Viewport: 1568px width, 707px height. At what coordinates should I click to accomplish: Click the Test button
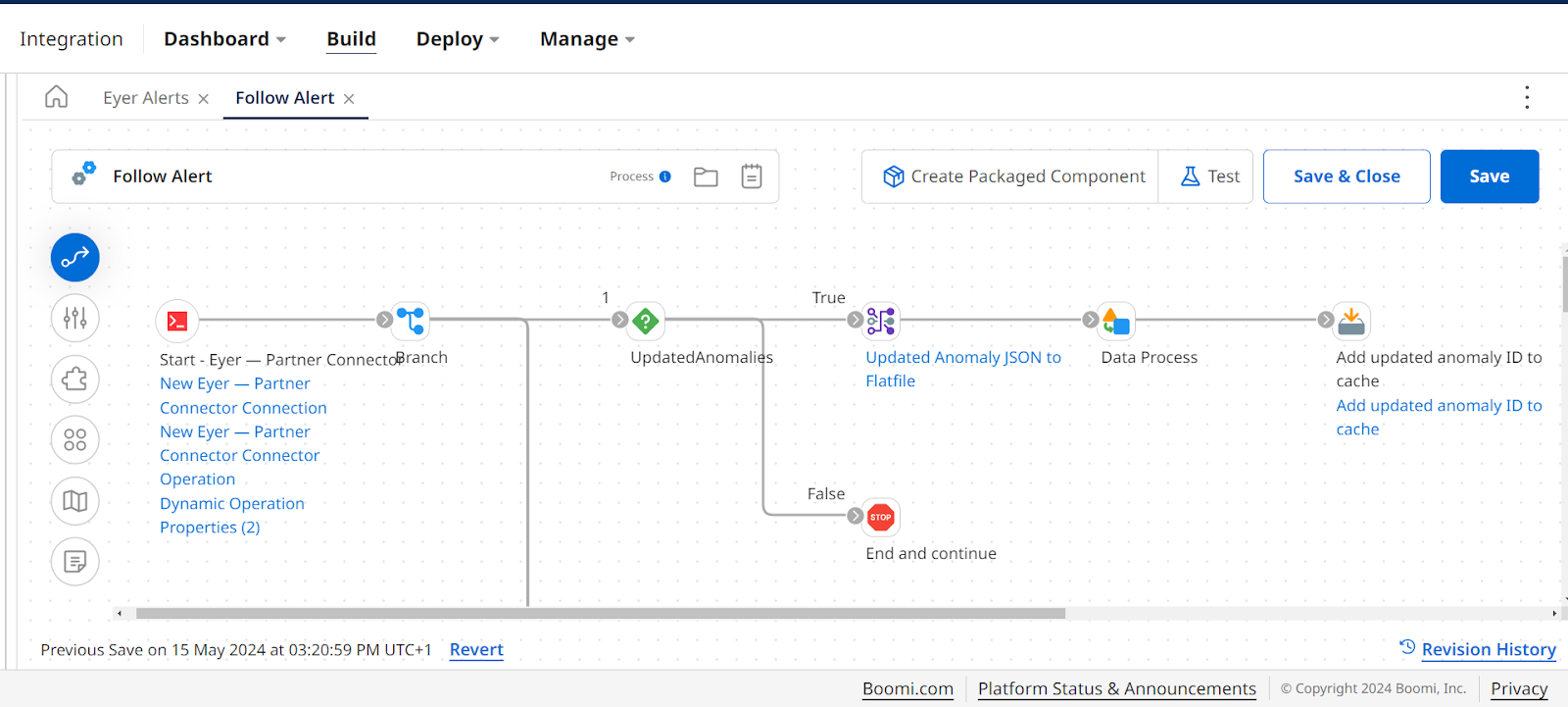1206,177
